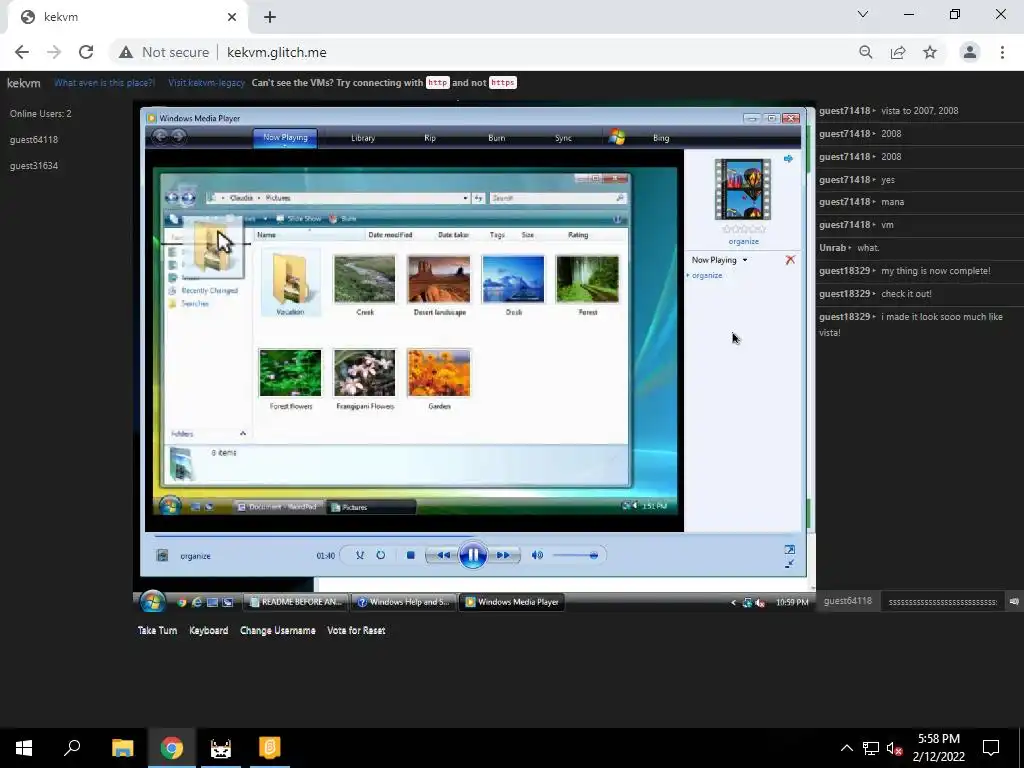Open the VM's Vista Start orb

[153, 601]
